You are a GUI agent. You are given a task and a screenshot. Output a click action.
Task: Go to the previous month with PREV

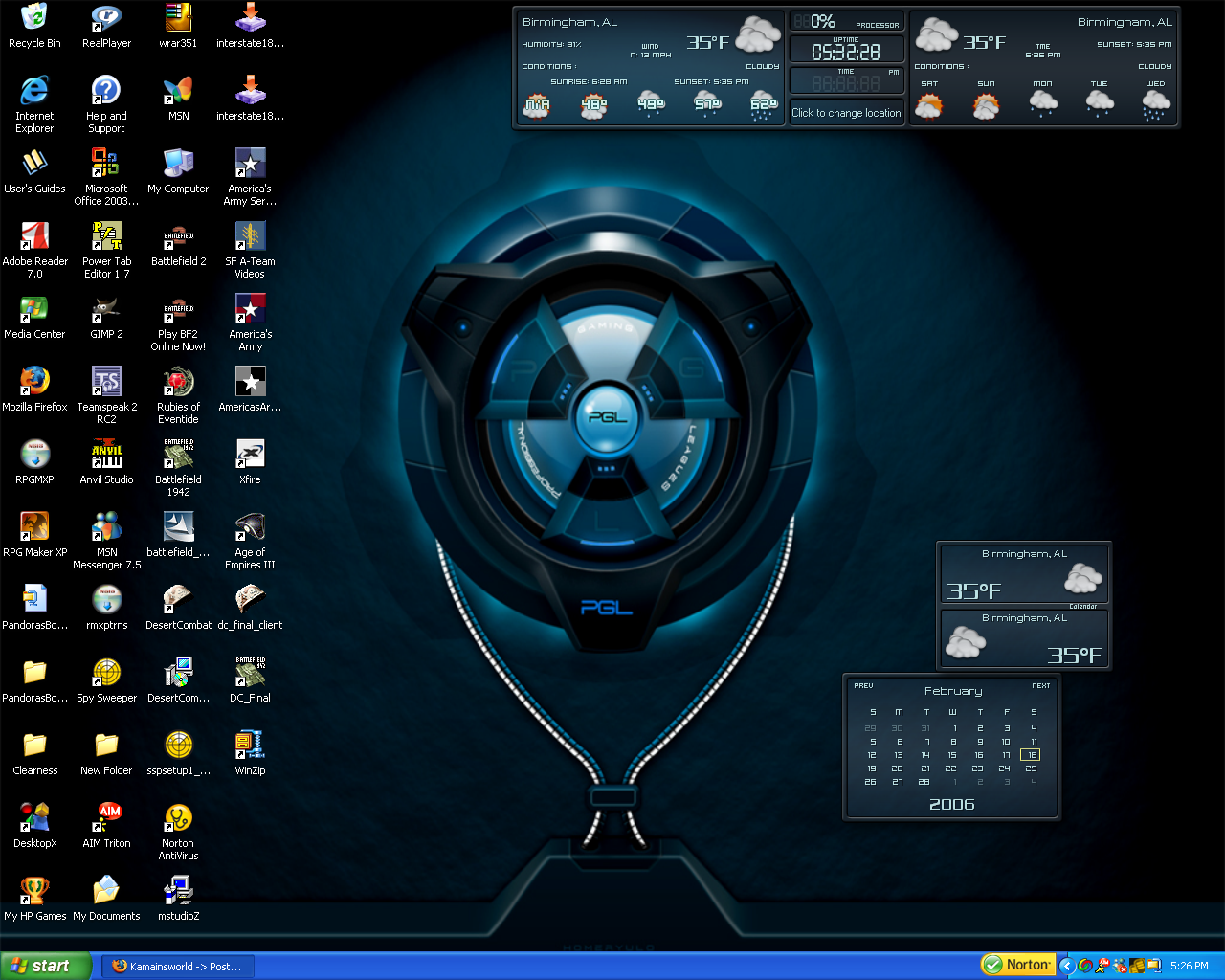[x=864, y=685]
